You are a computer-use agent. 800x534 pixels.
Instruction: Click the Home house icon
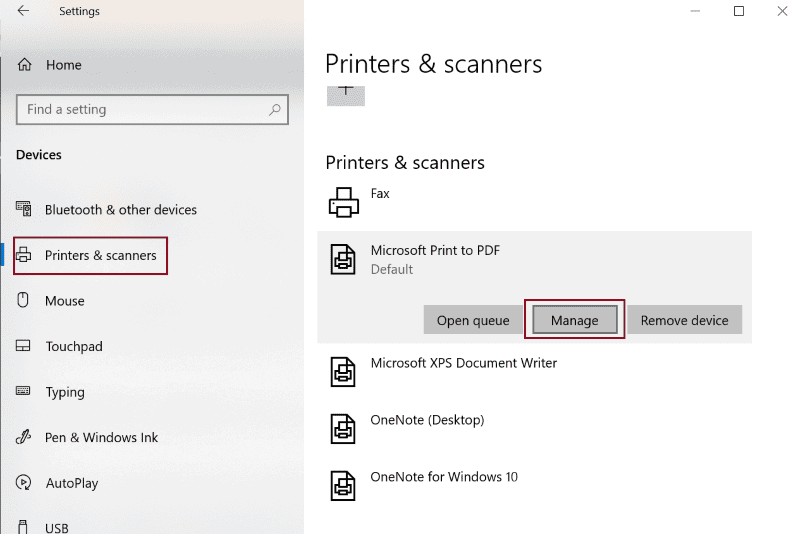point(24,65)
